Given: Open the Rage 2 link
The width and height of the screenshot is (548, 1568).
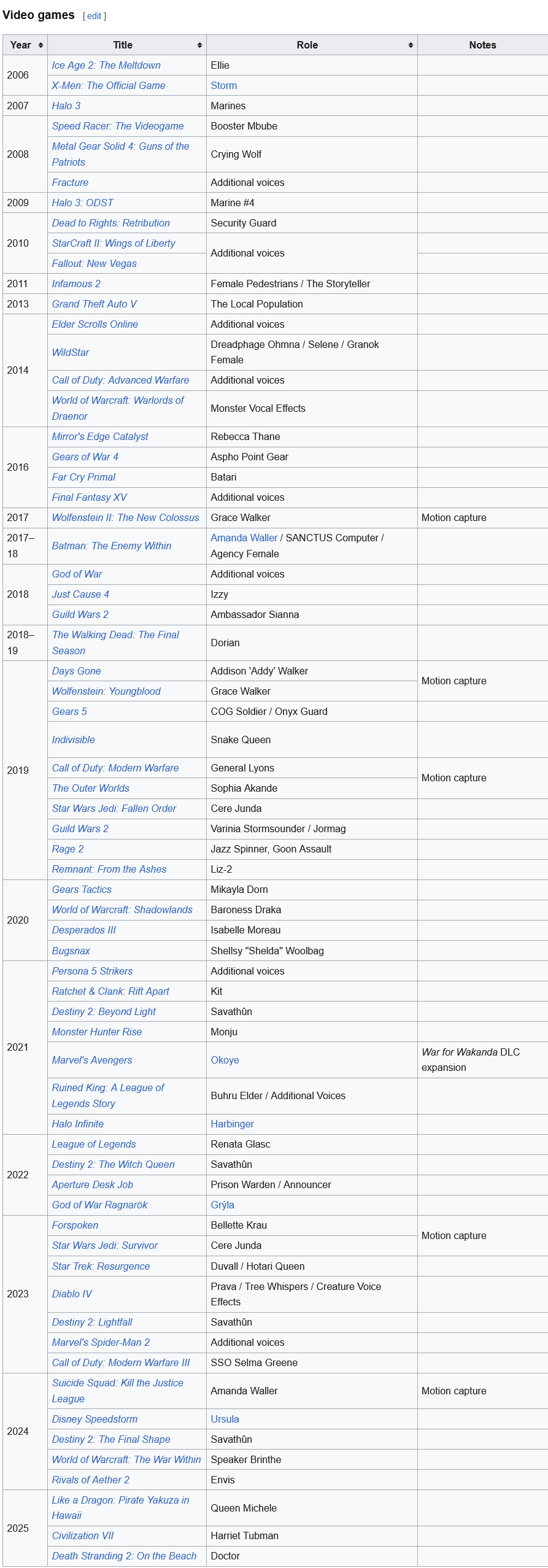Looking at the screenshot, I should click(68, 849).
